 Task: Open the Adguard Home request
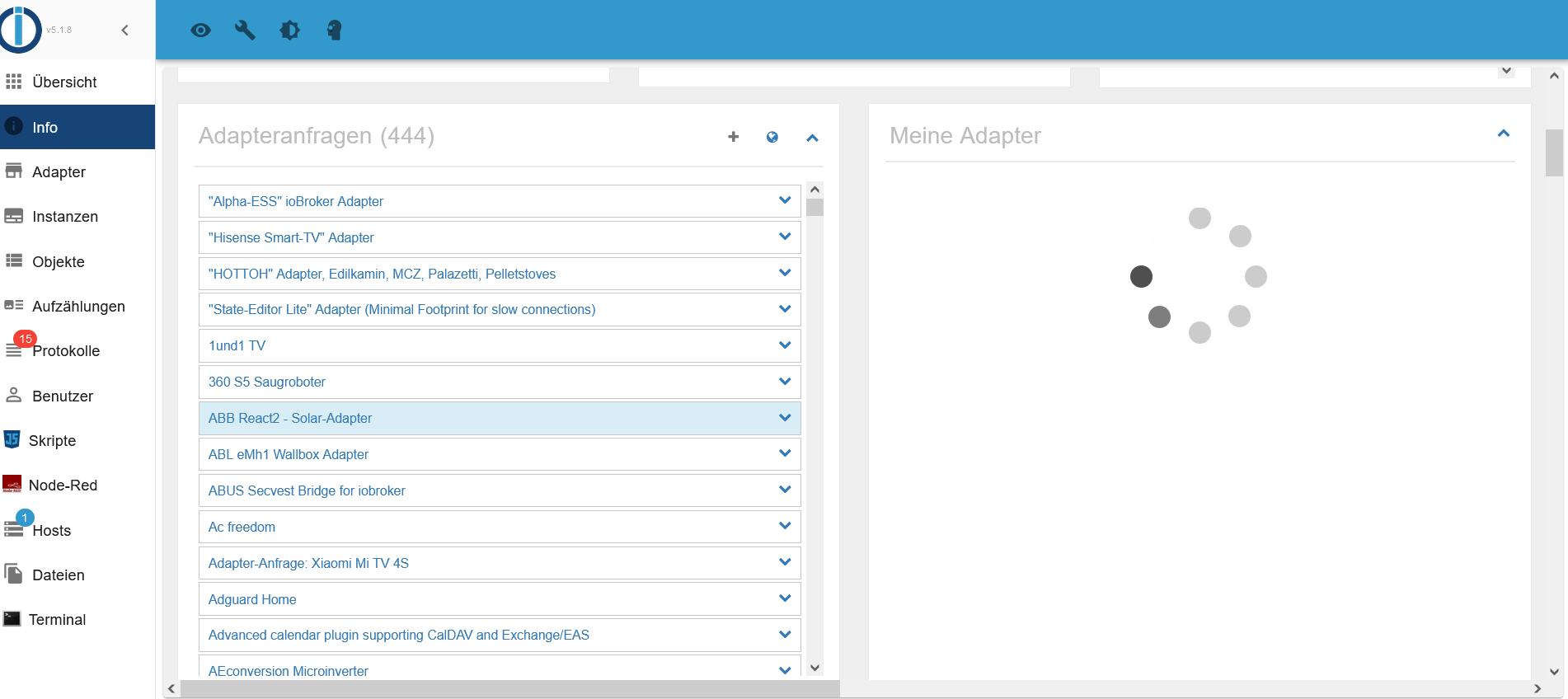click(500, 599)
